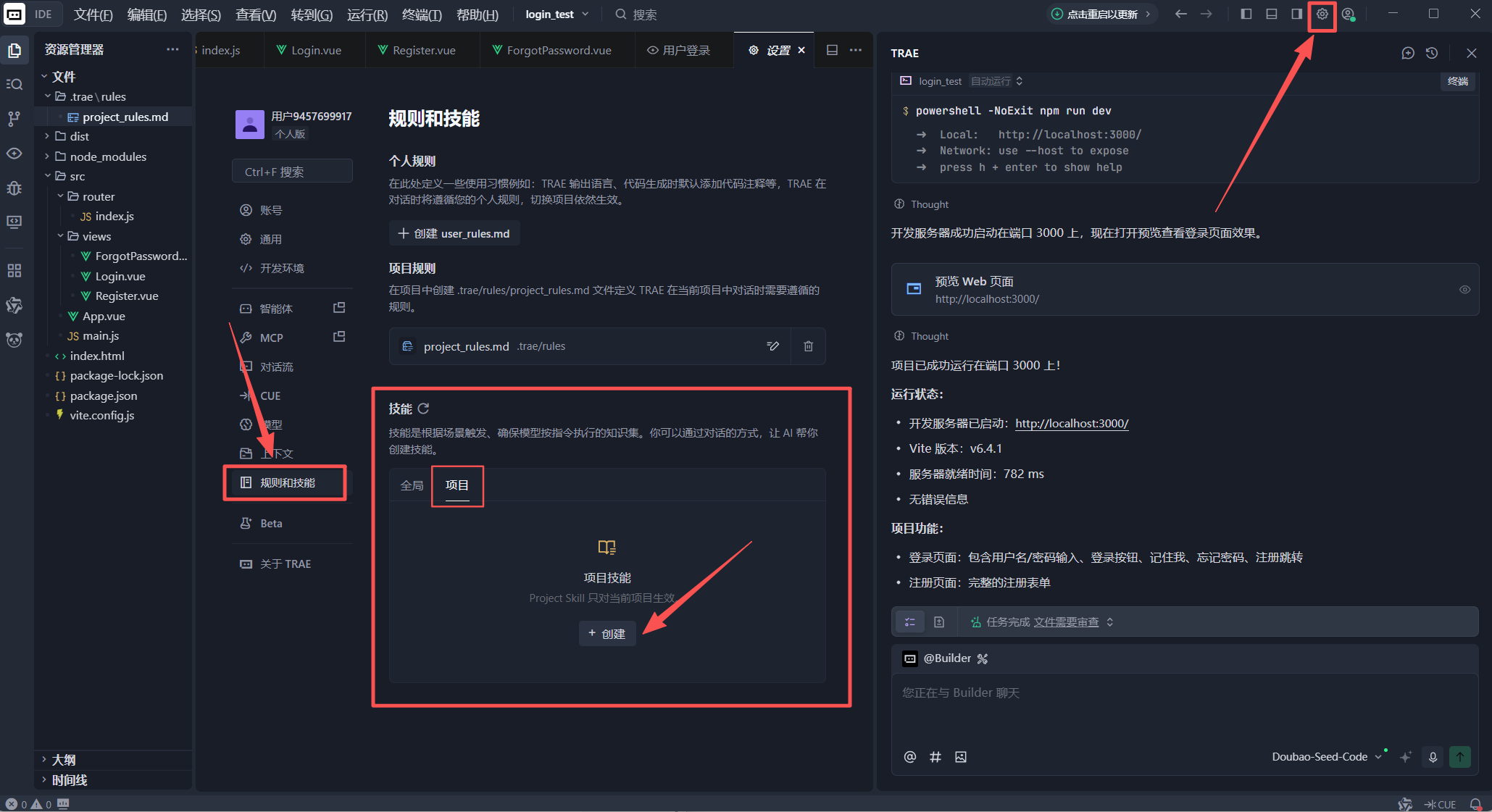Click the Ctrl+F 搜索 settings field
This screenshot has width=1492, height=812.
coord(292,172)
